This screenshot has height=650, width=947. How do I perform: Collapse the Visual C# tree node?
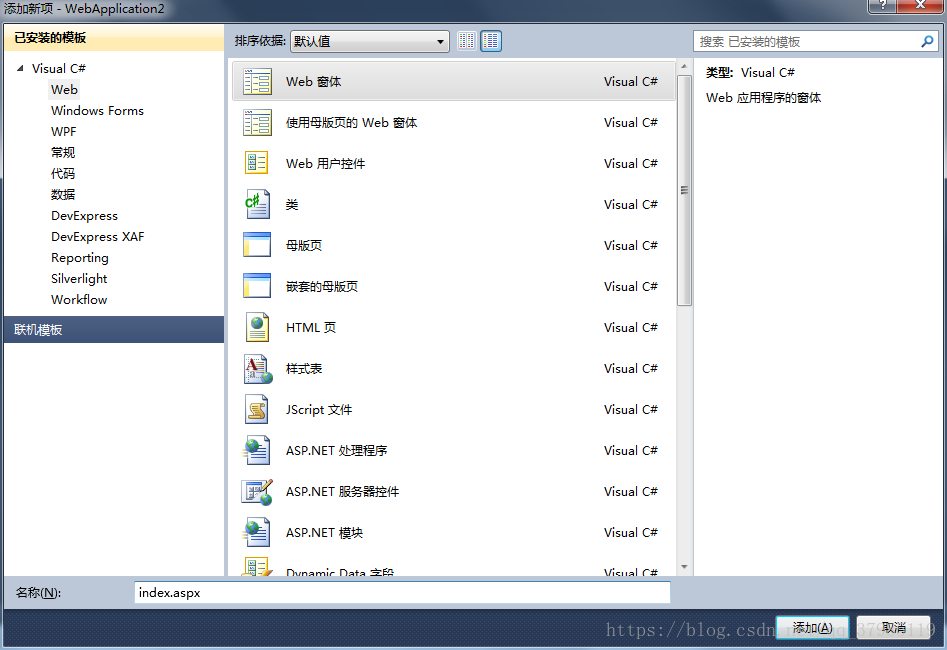point(20,68)
